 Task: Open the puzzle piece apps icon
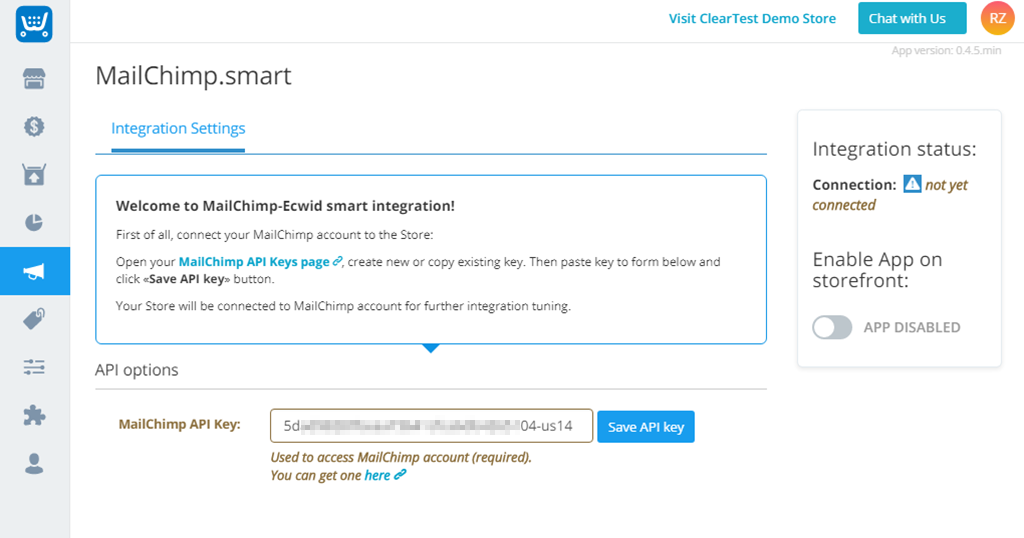(x=34, y=415)
